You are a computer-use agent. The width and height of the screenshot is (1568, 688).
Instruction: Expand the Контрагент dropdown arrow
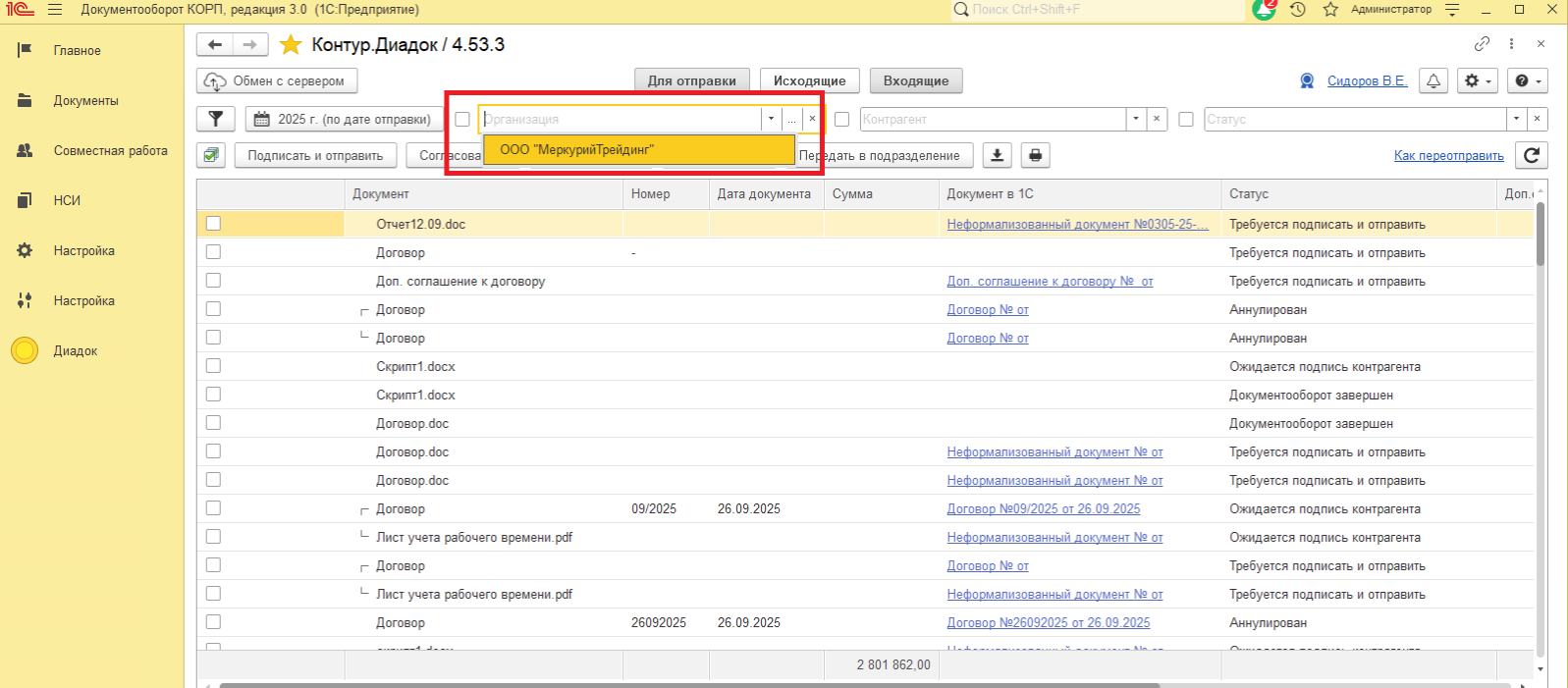pos(1136,119)
